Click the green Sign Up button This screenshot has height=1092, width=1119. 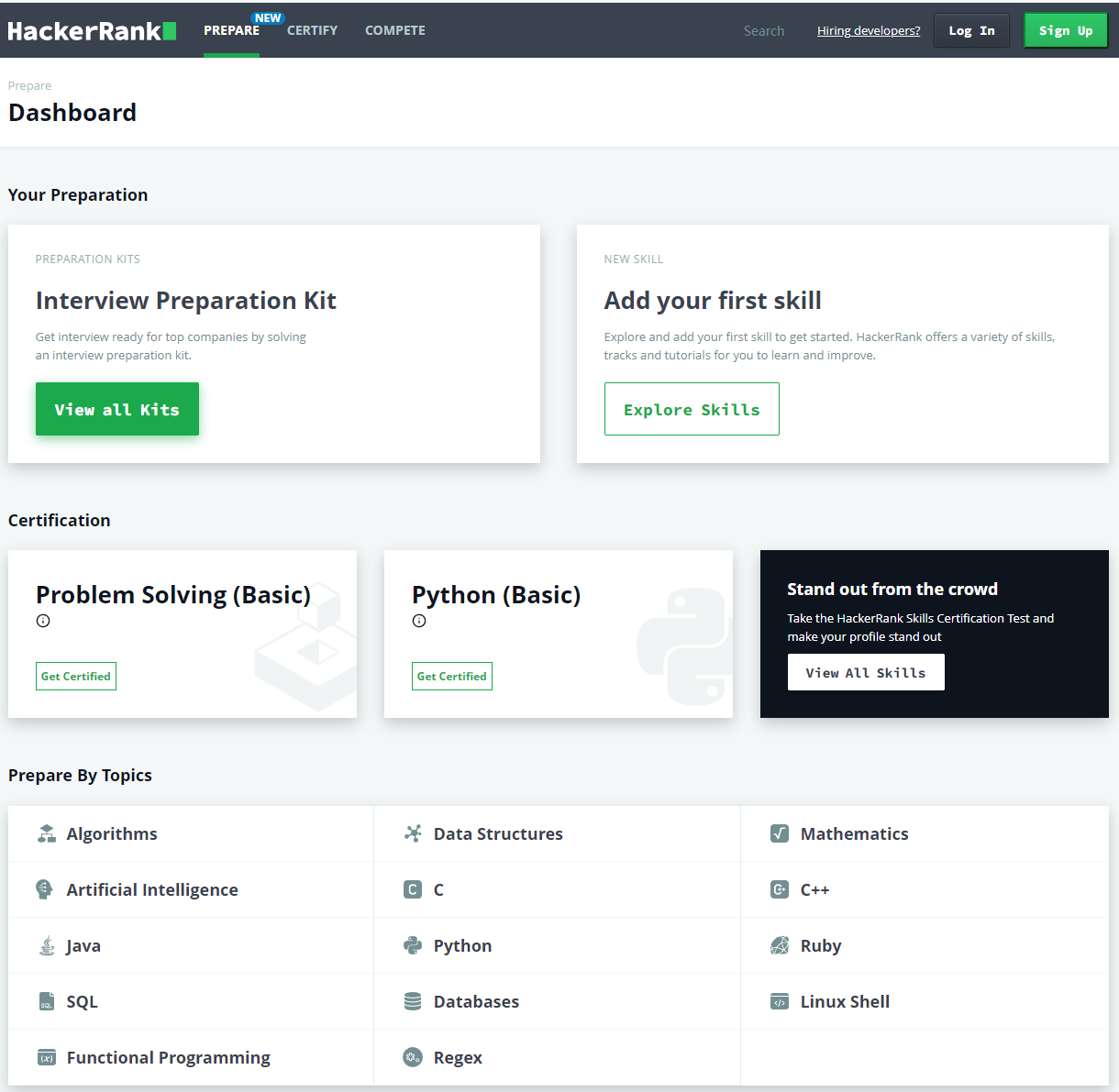[1066, 30]
